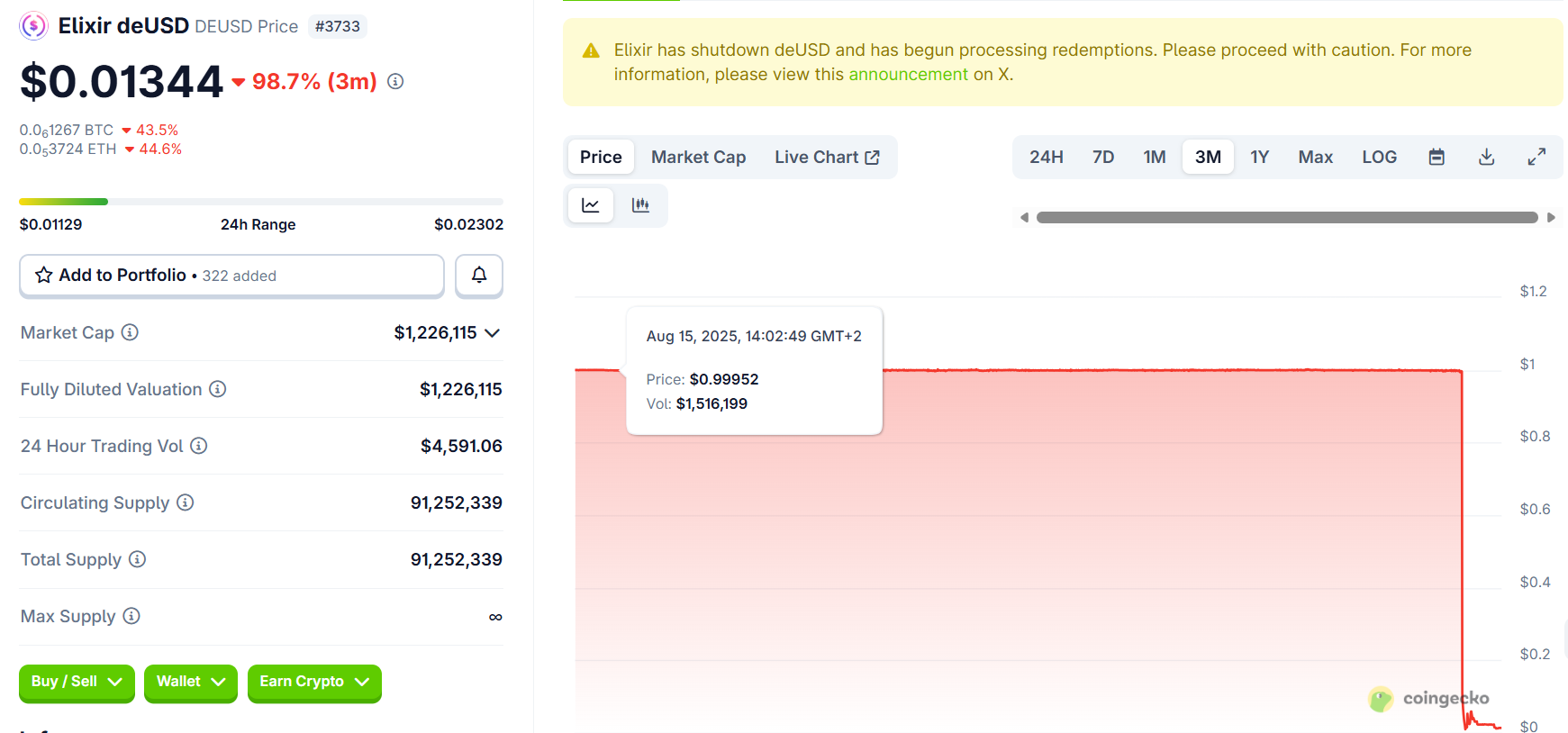Viewport: 1568px width, 733px height.
Task: Click the $1.2 y-axis label
Action: click(1533, 291)
